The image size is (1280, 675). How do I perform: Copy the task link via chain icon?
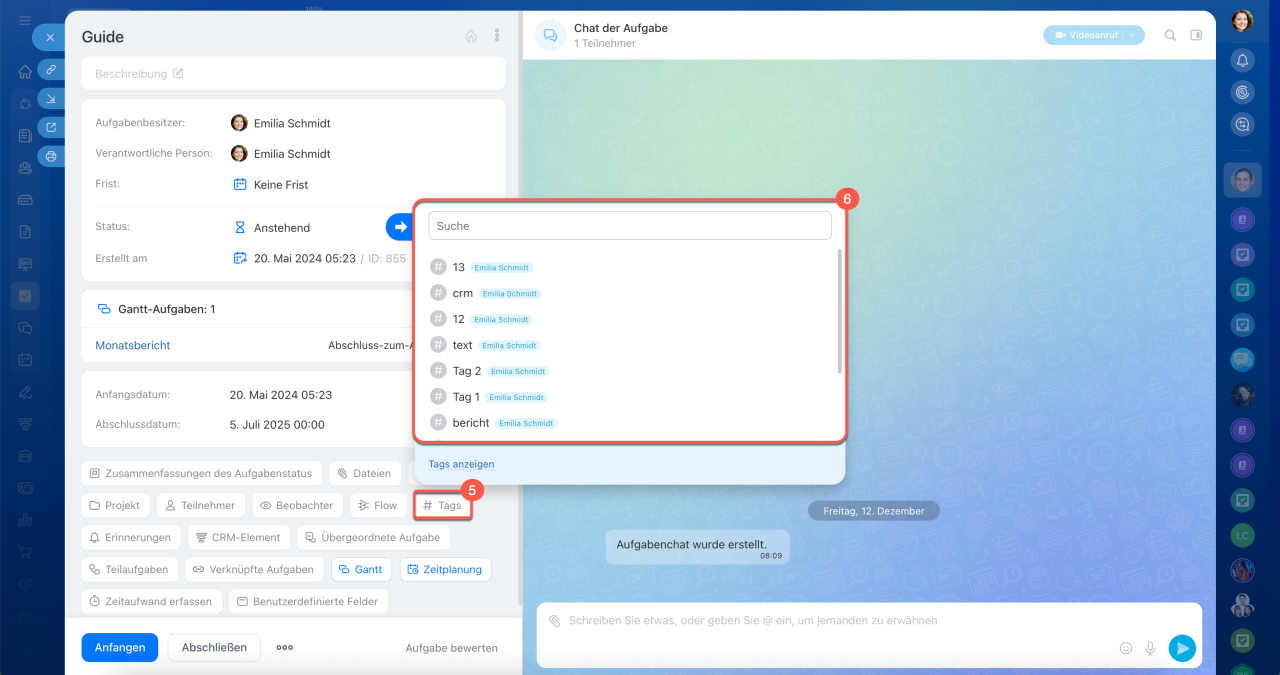(x=51, y=69)
